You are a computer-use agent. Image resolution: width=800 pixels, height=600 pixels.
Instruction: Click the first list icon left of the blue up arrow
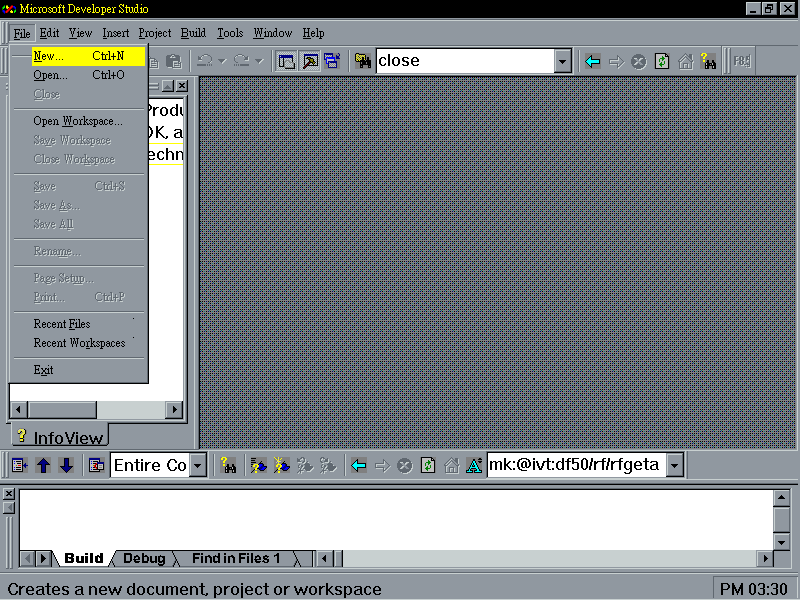(x=19, y=465)
